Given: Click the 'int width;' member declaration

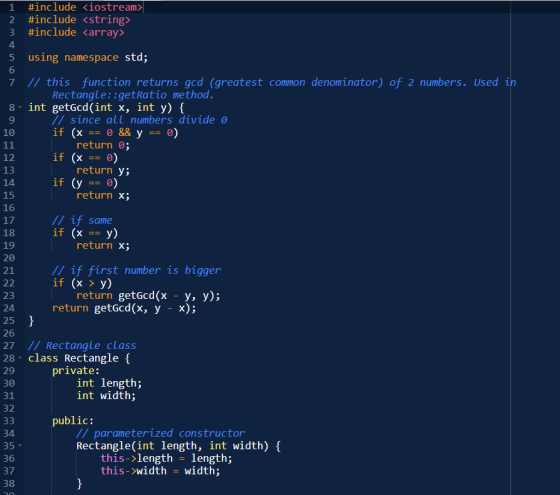Looking at the screenshot, I should coord(106,396).
